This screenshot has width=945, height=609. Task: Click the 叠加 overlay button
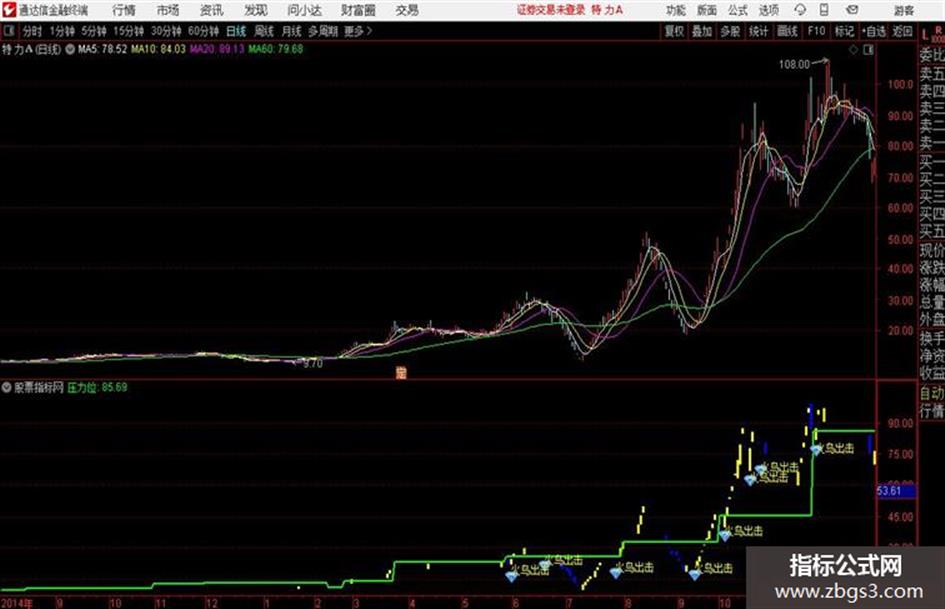pyautogui.click(x=702, y=31)
